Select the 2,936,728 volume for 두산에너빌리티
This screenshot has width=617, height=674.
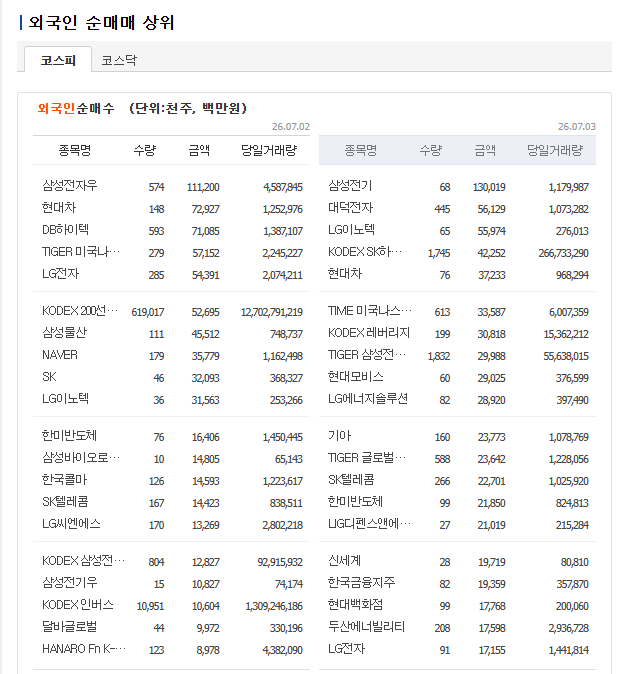569,628
